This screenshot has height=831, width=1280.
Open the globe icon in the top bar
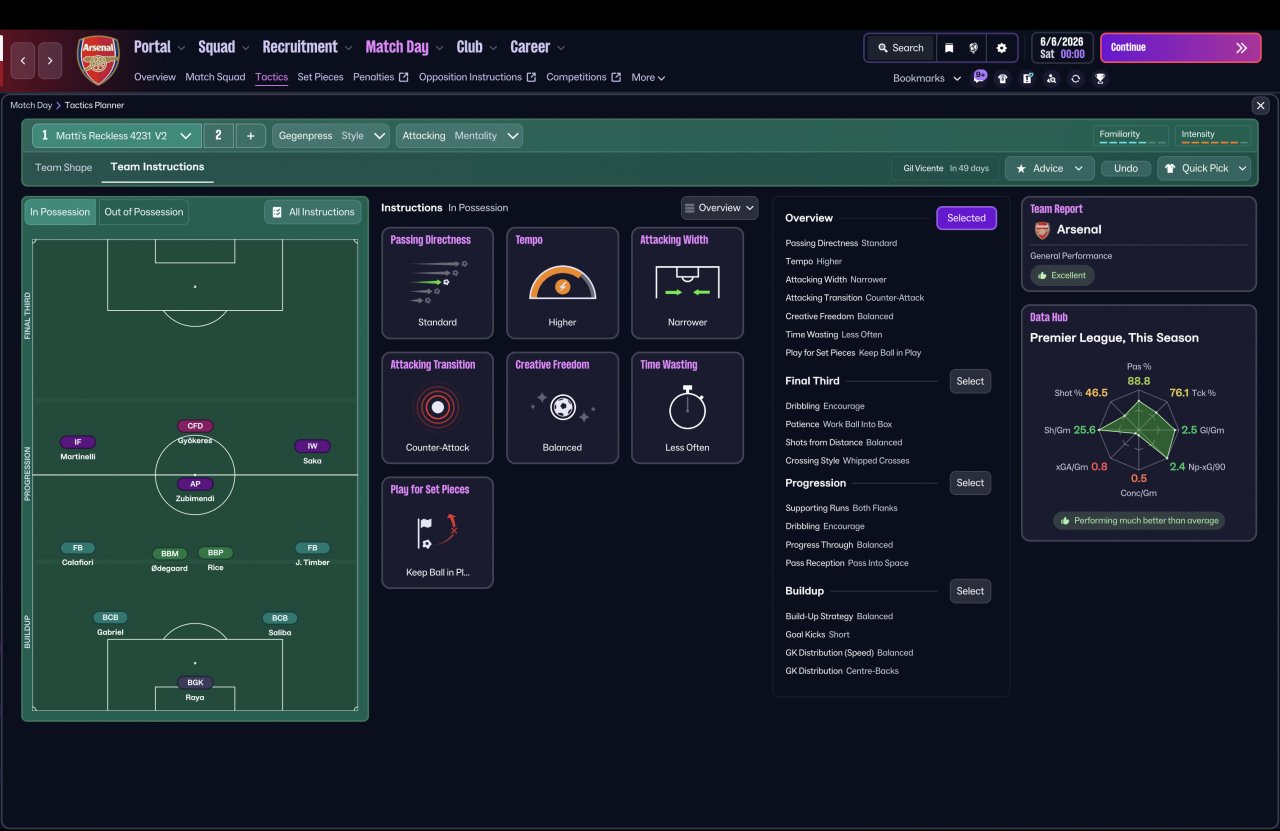[x=974, y=48]
